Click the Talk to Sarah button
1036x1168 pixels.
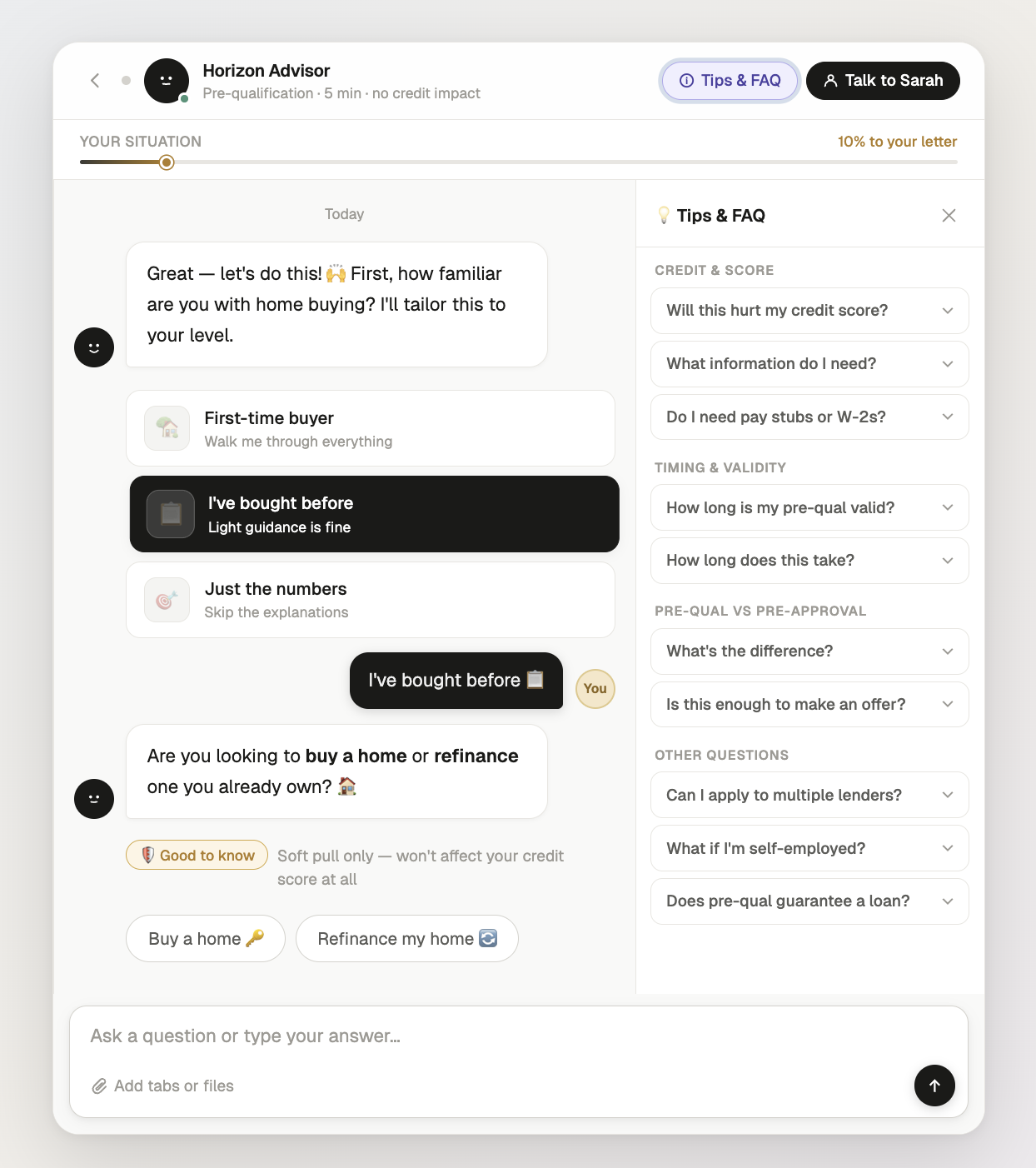[x=882, y=81]
